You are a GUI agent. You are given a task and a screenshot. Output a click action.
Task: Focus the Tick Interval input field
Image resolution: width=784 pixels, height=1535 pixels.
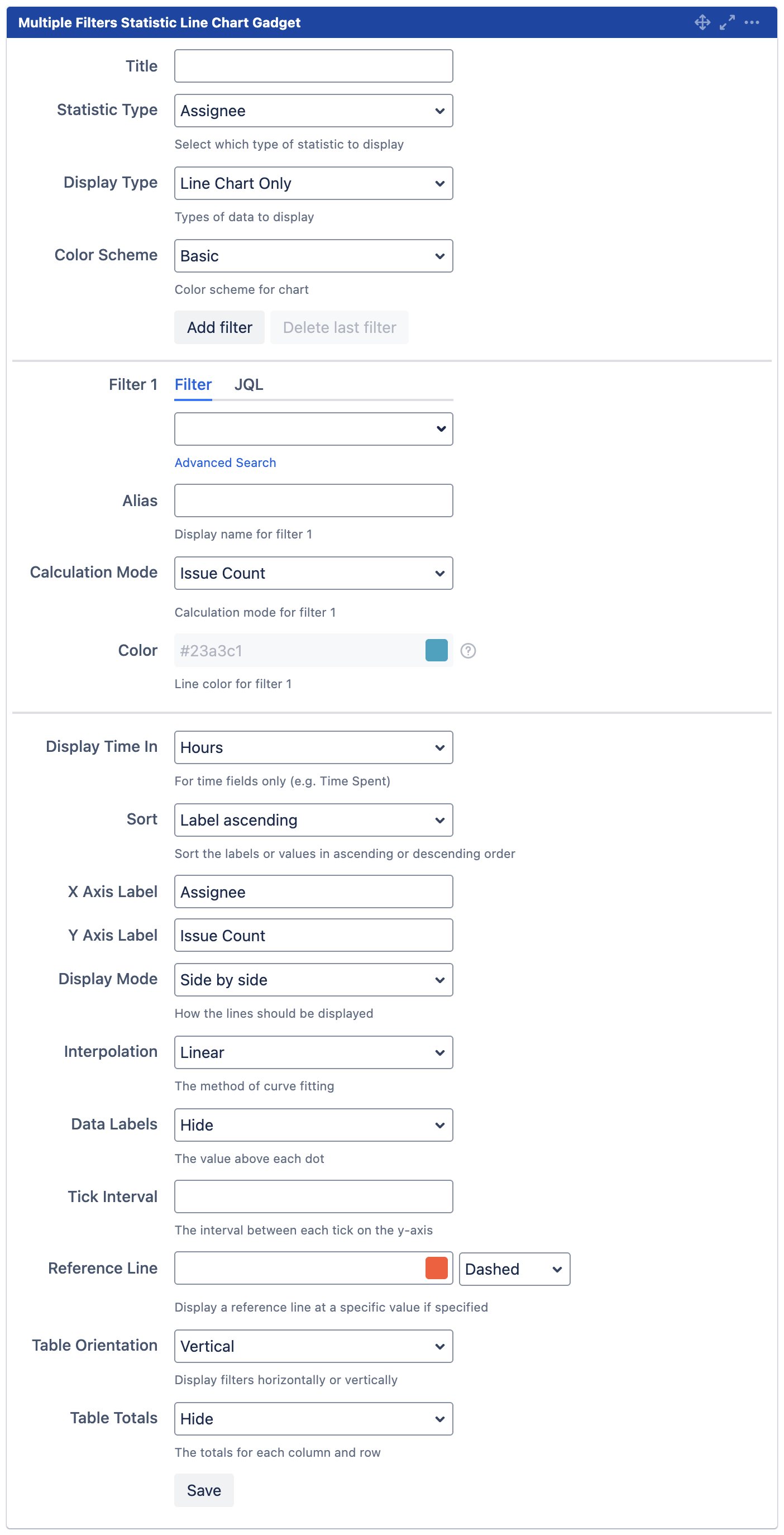[x=313, y=1196]
